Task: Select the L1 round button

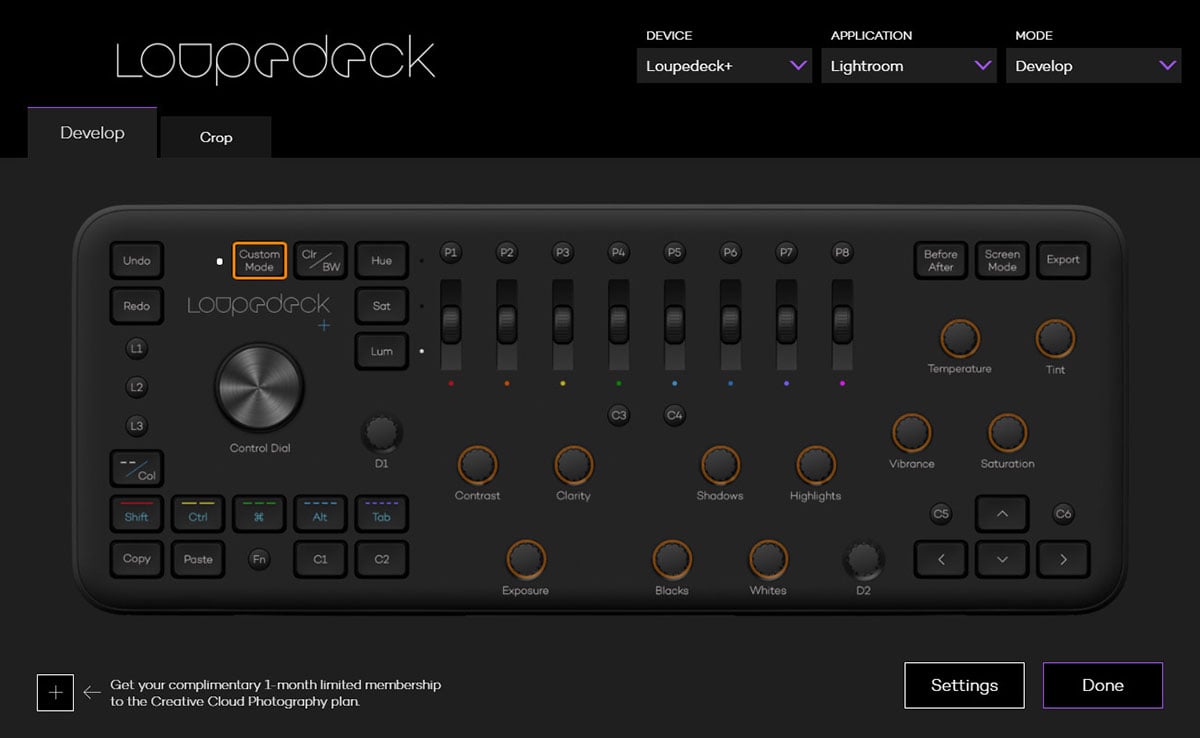Action: point(137,349)
